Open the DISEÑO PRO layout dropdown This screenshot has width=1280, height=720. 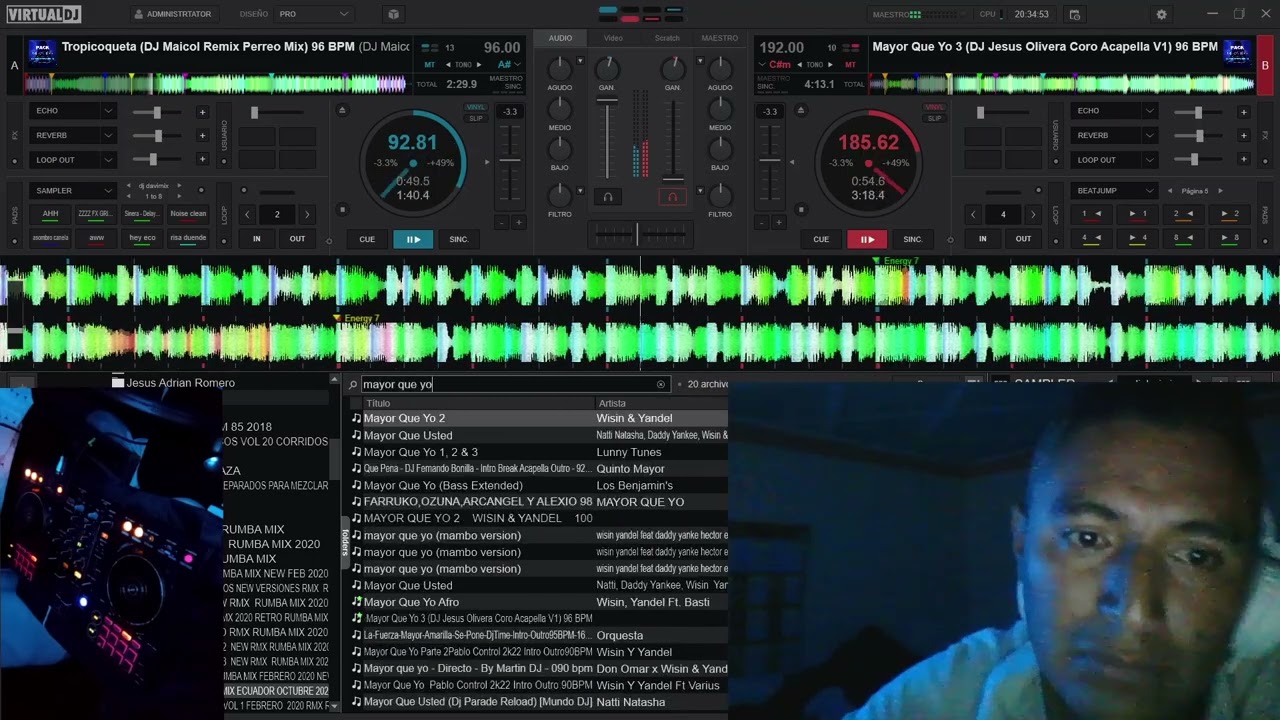click(314, 14)
